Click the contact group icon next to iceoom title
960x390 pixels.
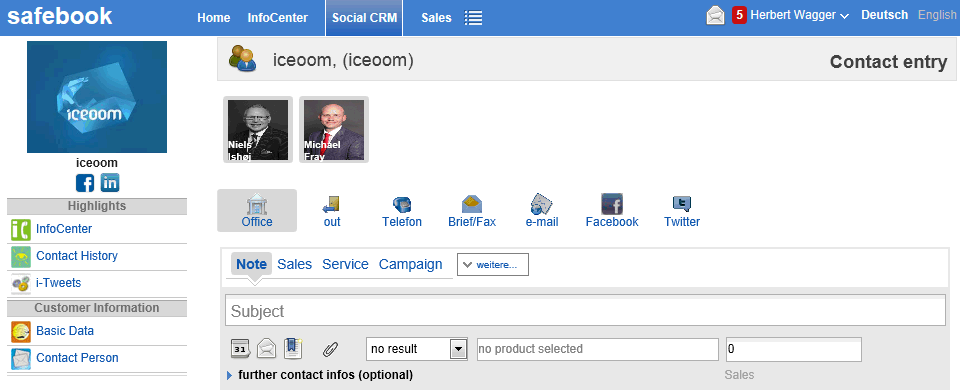click(242, 59)
